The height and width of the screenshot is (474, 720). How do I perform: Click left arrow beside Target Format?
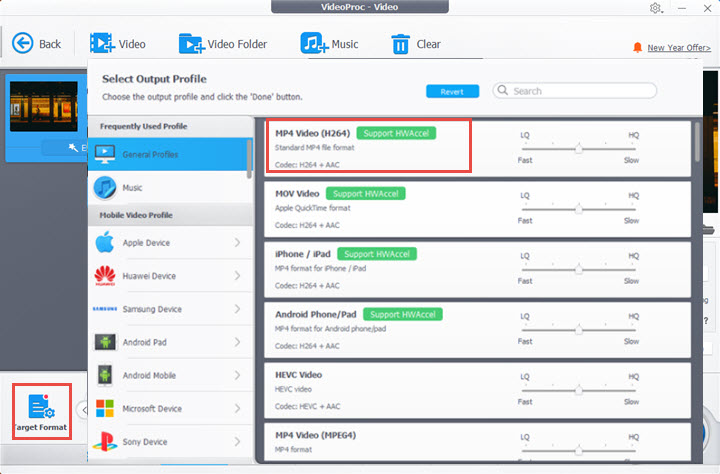click(83, 410)
